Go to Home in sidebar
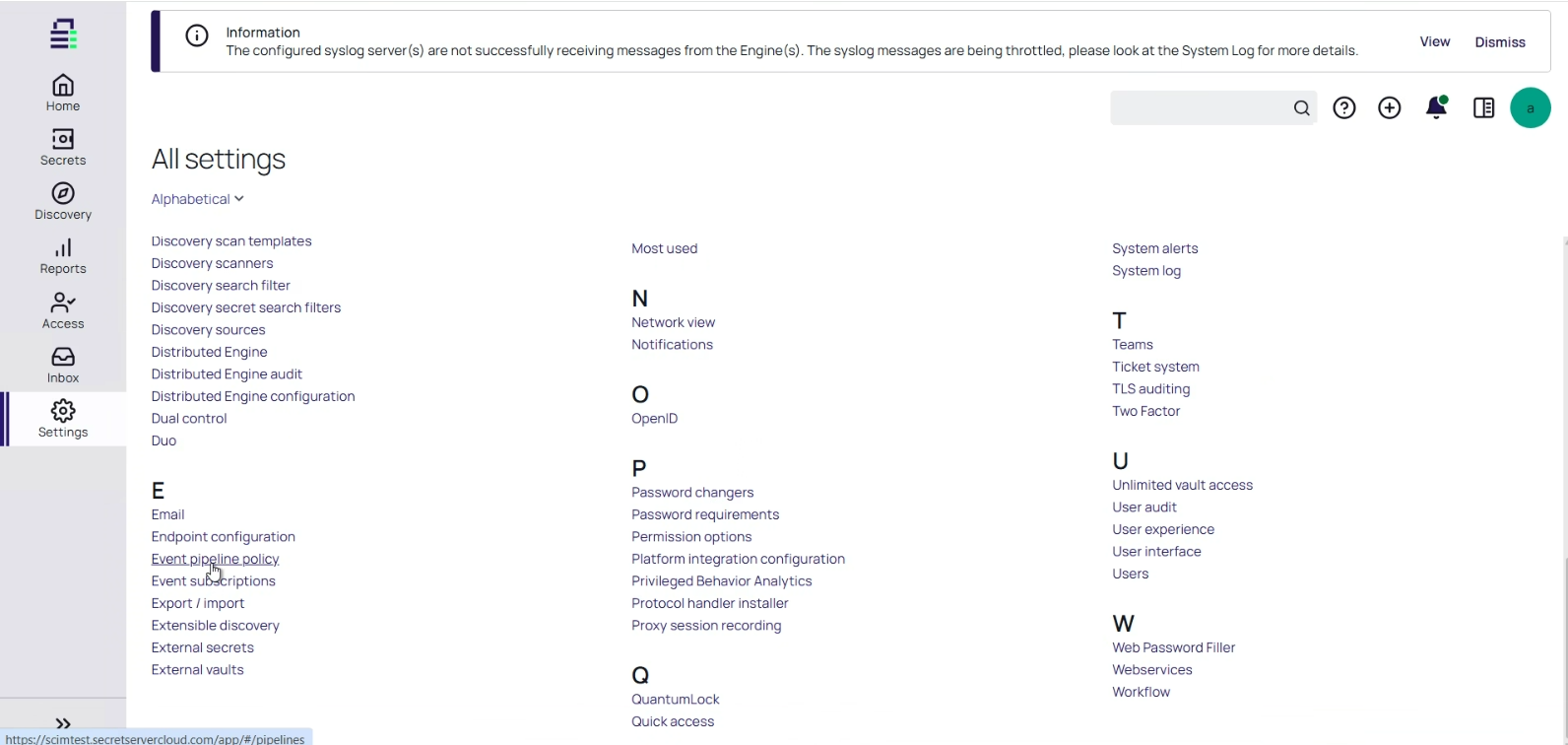The height and width of the screenshot is (745, 1568). [x=63, y=93]
